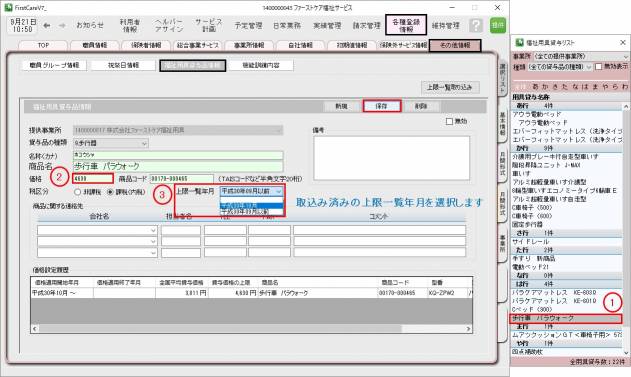The image size is (631, 377).
Task: Toggle the 無効表示 checkbox in list window
Action: tap(598, 67)
